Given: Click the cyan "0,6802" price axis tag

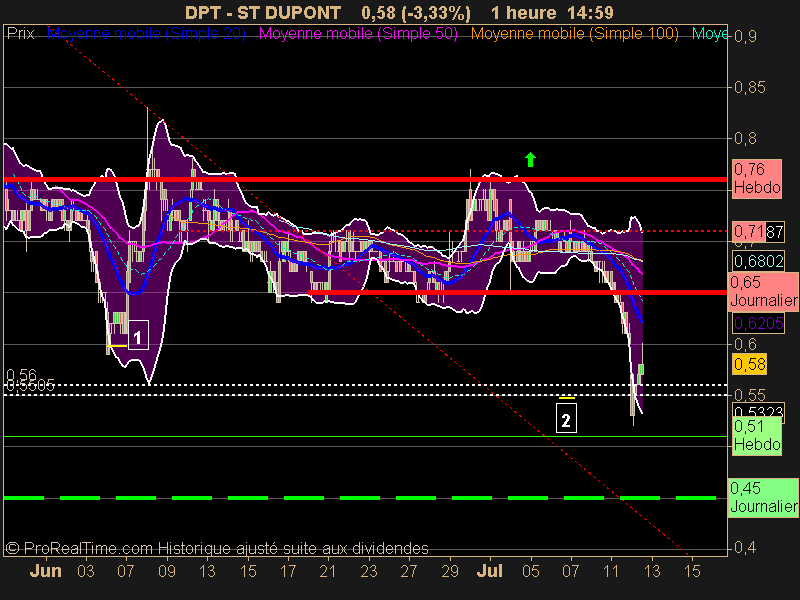Looking at the screenshot, I should (x=758, y=261).
